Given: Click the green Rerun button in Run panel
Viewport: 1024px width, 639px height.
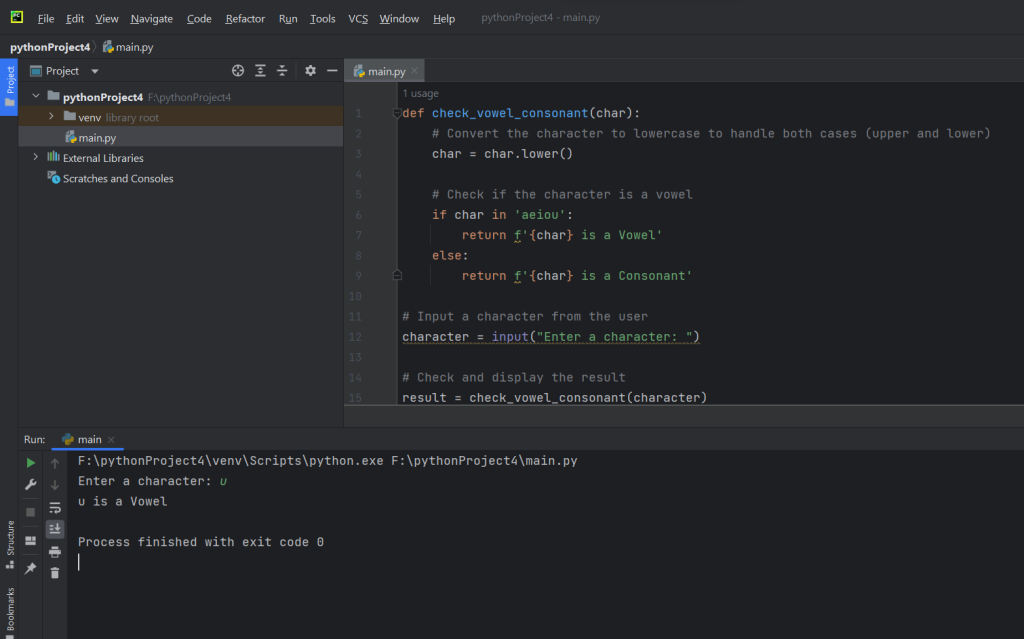Looking at the screenshot, I should pyautogui.click(x=31, y=463).
